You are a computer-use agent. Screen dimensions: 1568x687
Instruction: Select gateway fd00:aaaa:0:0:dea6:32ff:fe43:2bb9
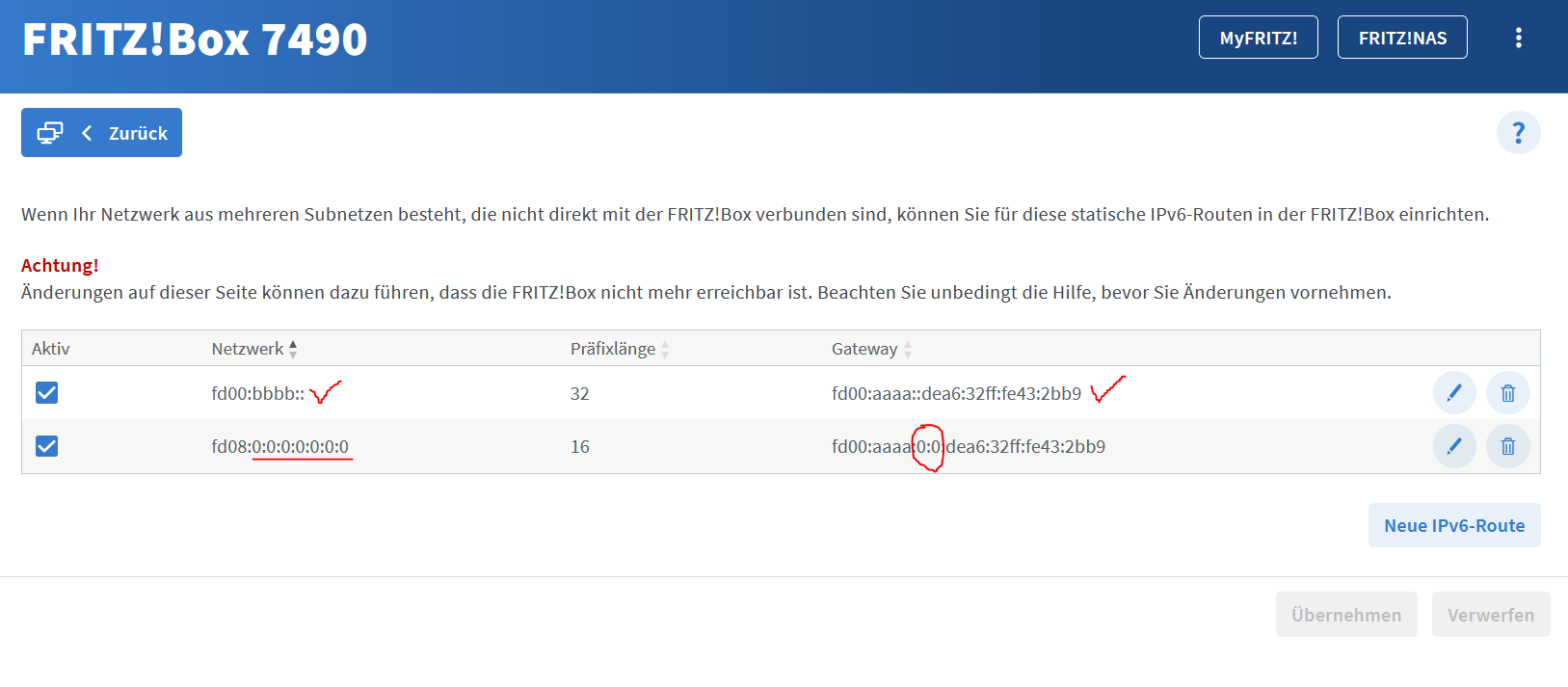(x=969, y=446)
